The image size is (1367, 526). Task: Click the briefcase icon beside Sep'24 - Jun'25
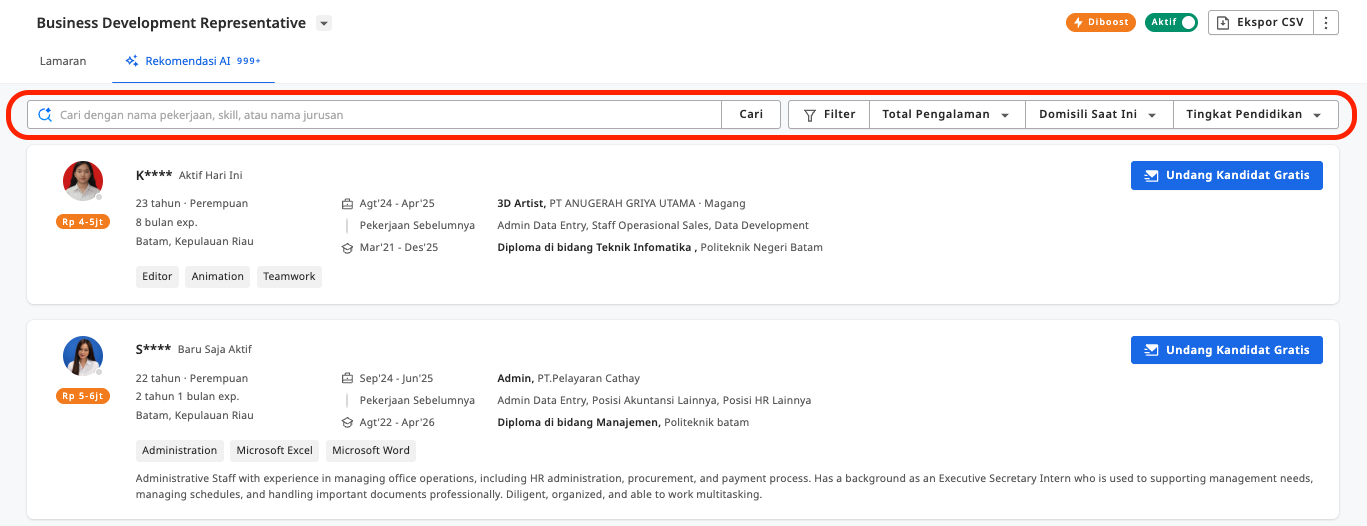[347, 378]
